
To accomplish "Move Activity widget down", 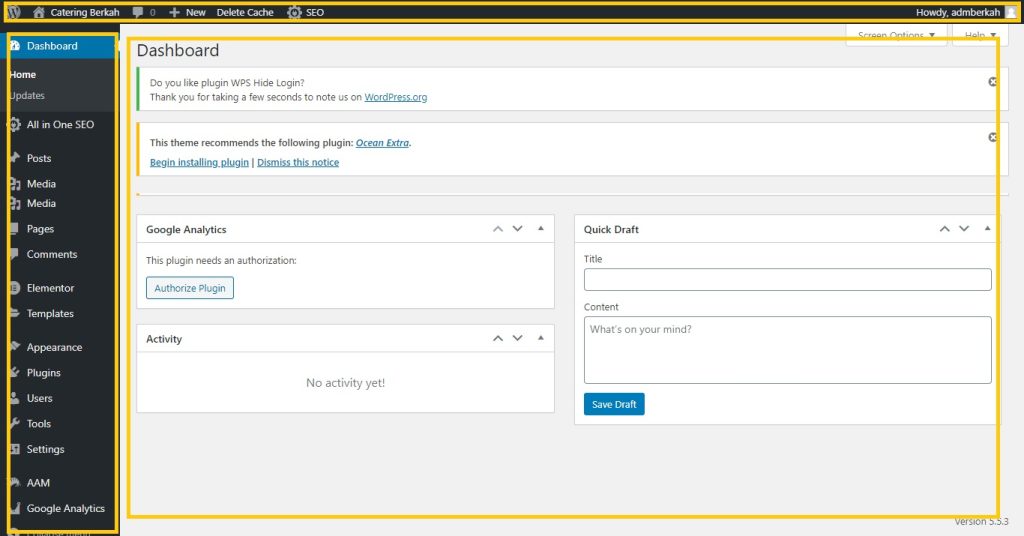I will (x=517, y=338).
